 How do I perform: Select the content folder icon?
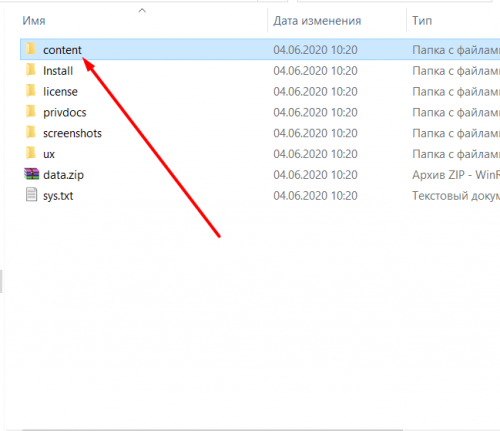tap(31, 49)
